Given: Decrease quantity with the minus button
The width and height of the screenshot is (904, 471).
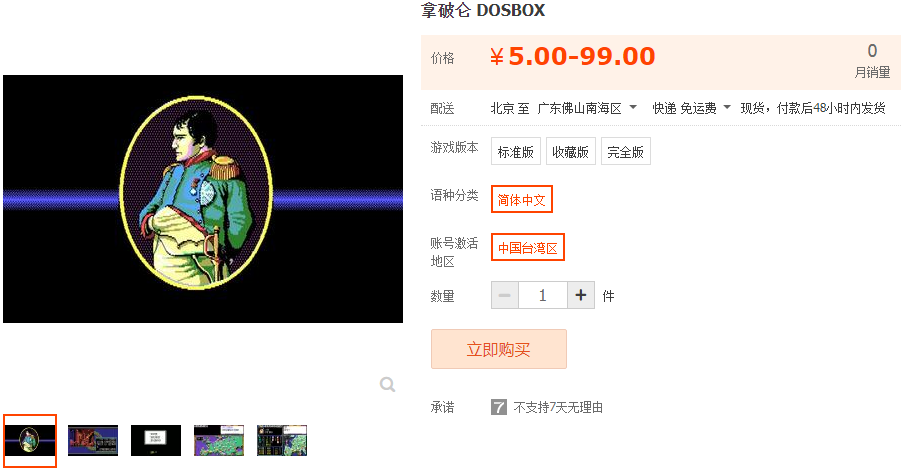Looking at the screenshot, I should click(x=505, y=295).
